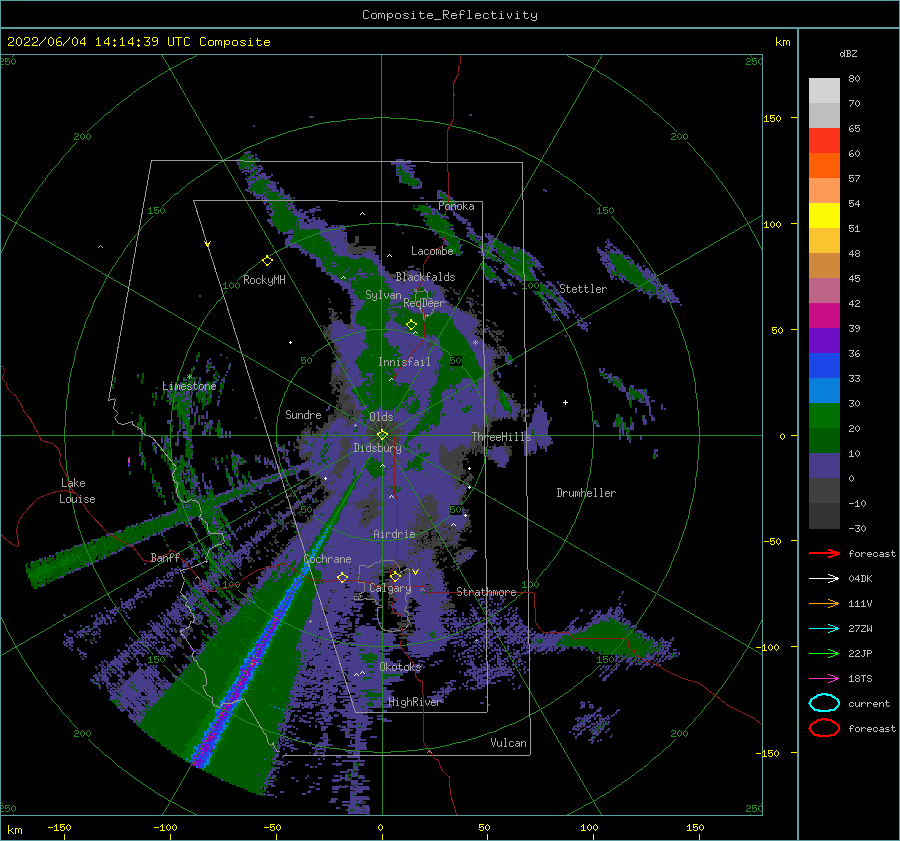Click the Lake Louise label

[x=77, y=491]
